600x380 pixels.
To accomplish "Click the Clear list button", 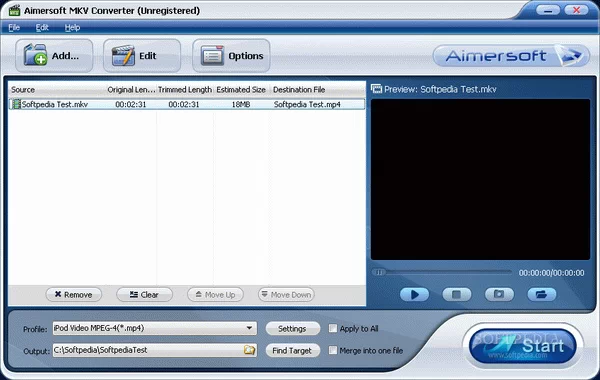I will point(144,295).
